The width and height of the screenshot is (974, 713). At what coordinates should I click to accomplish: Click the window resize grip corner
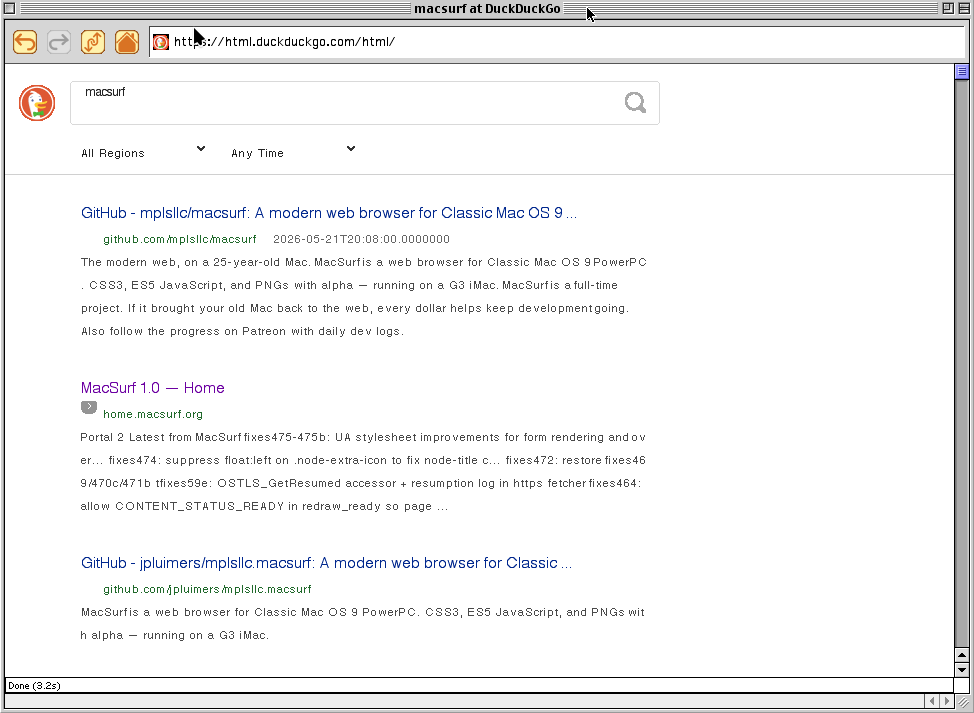pyautogui.click(x=963, y=701)
